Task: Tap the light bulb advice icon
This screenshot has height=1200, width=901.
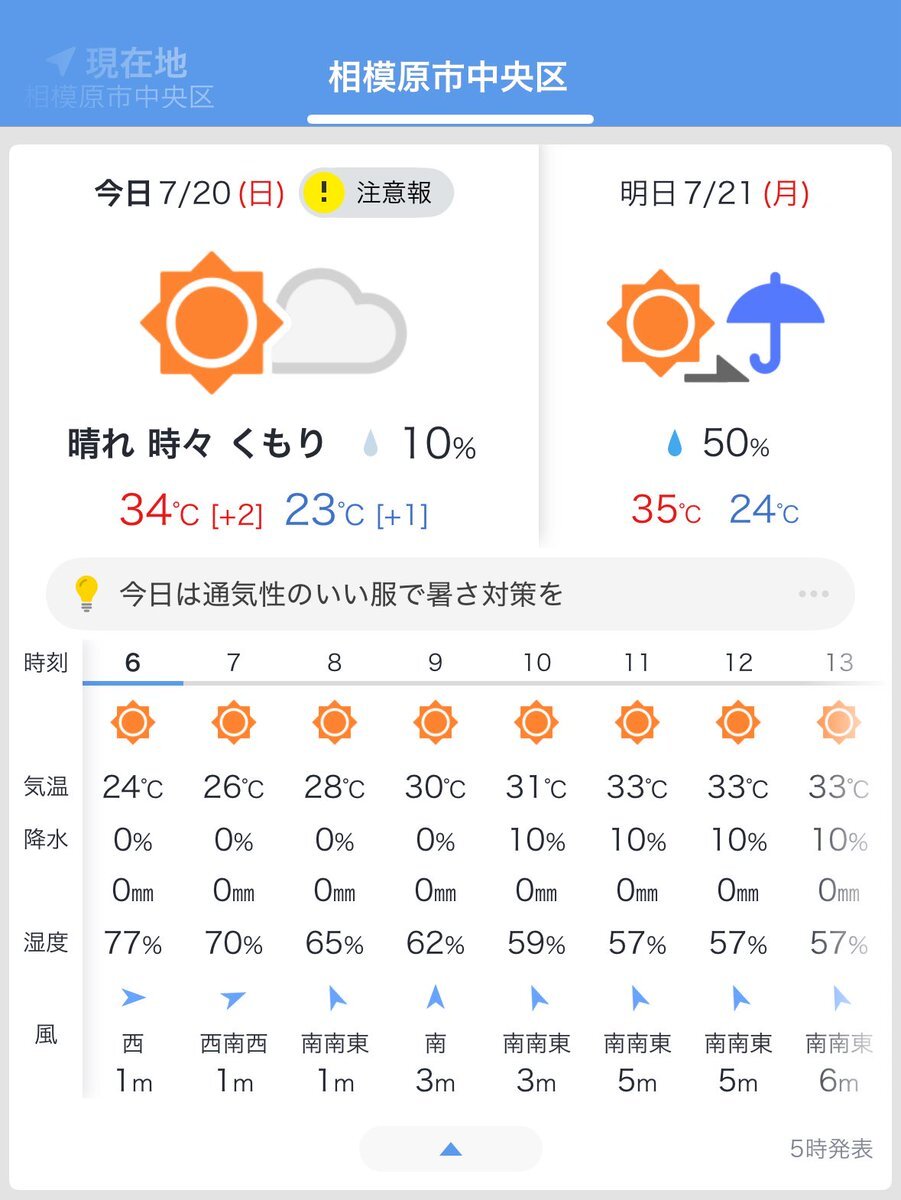Action: pyautogui.click(x=87, y=594)
